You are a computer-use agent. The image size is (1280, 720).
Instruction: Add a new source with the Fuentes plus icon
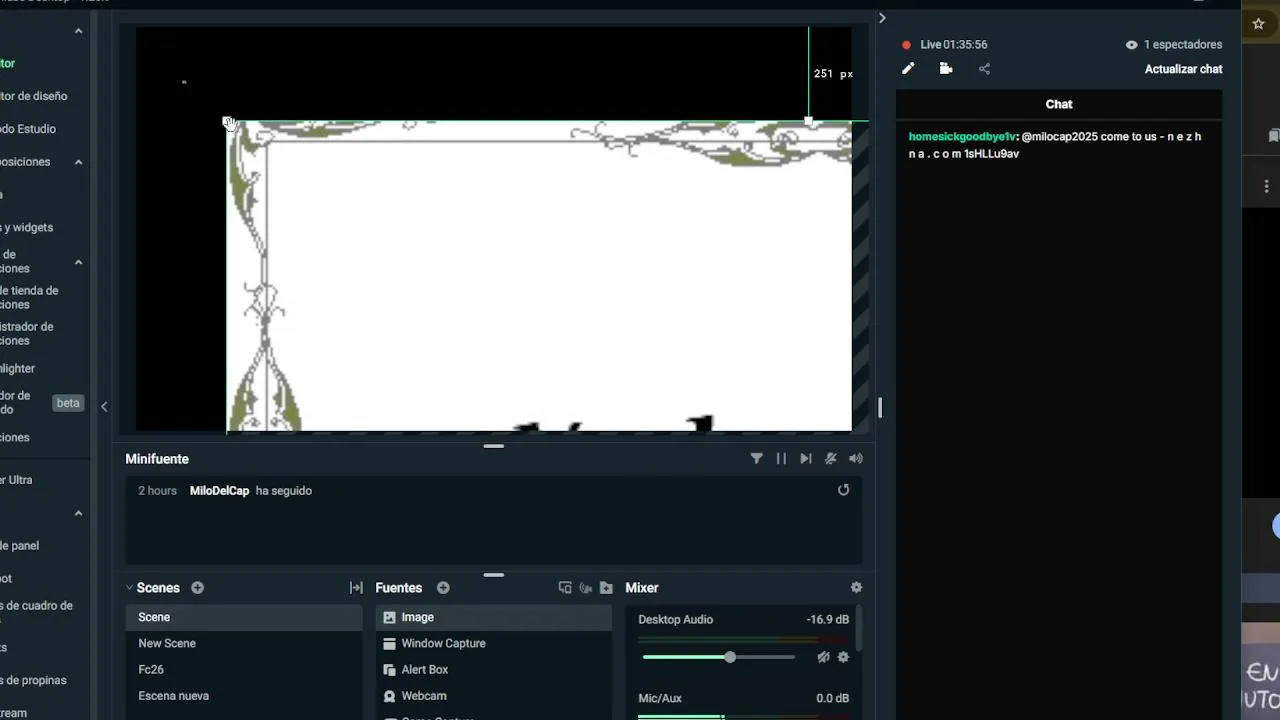click(x=443, y=588)
